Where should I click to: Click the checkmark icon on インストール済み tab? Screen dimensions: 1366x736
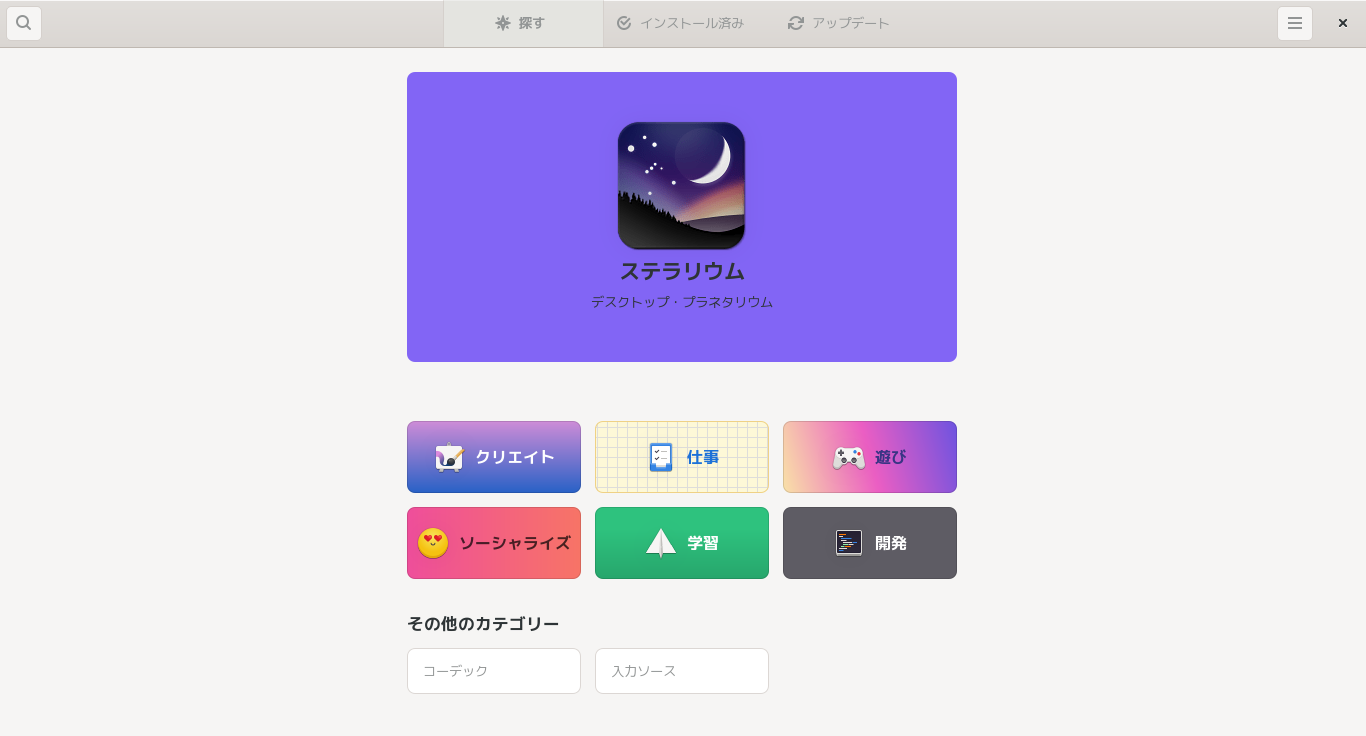624,23
